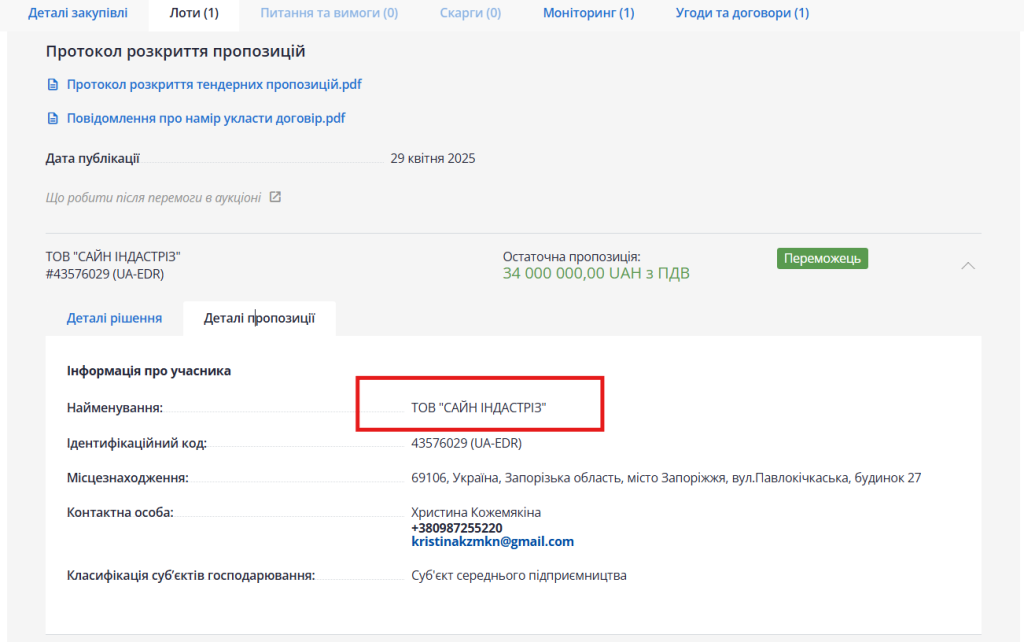This screenshot has width=1024, height=642.
Task: Open the Деталі закупівлі tab
Action: point(78,13)
